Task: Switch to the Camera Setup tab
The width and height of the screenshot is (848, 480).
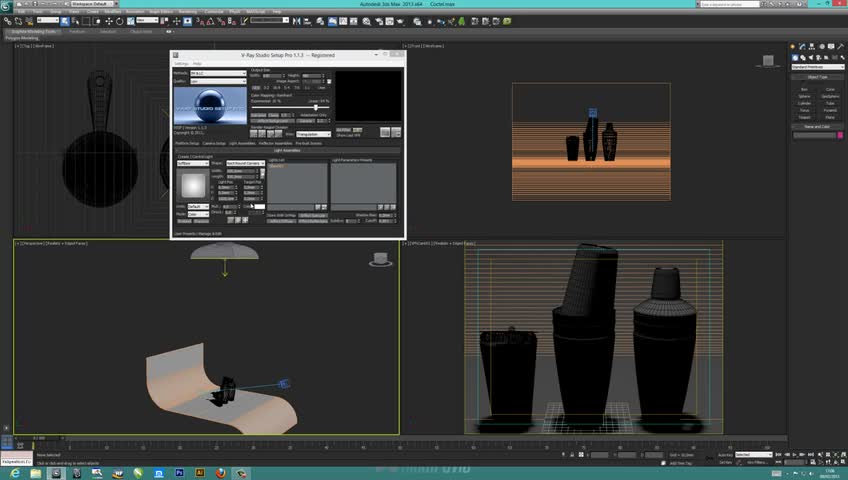Action: click(x=214, y=143)
